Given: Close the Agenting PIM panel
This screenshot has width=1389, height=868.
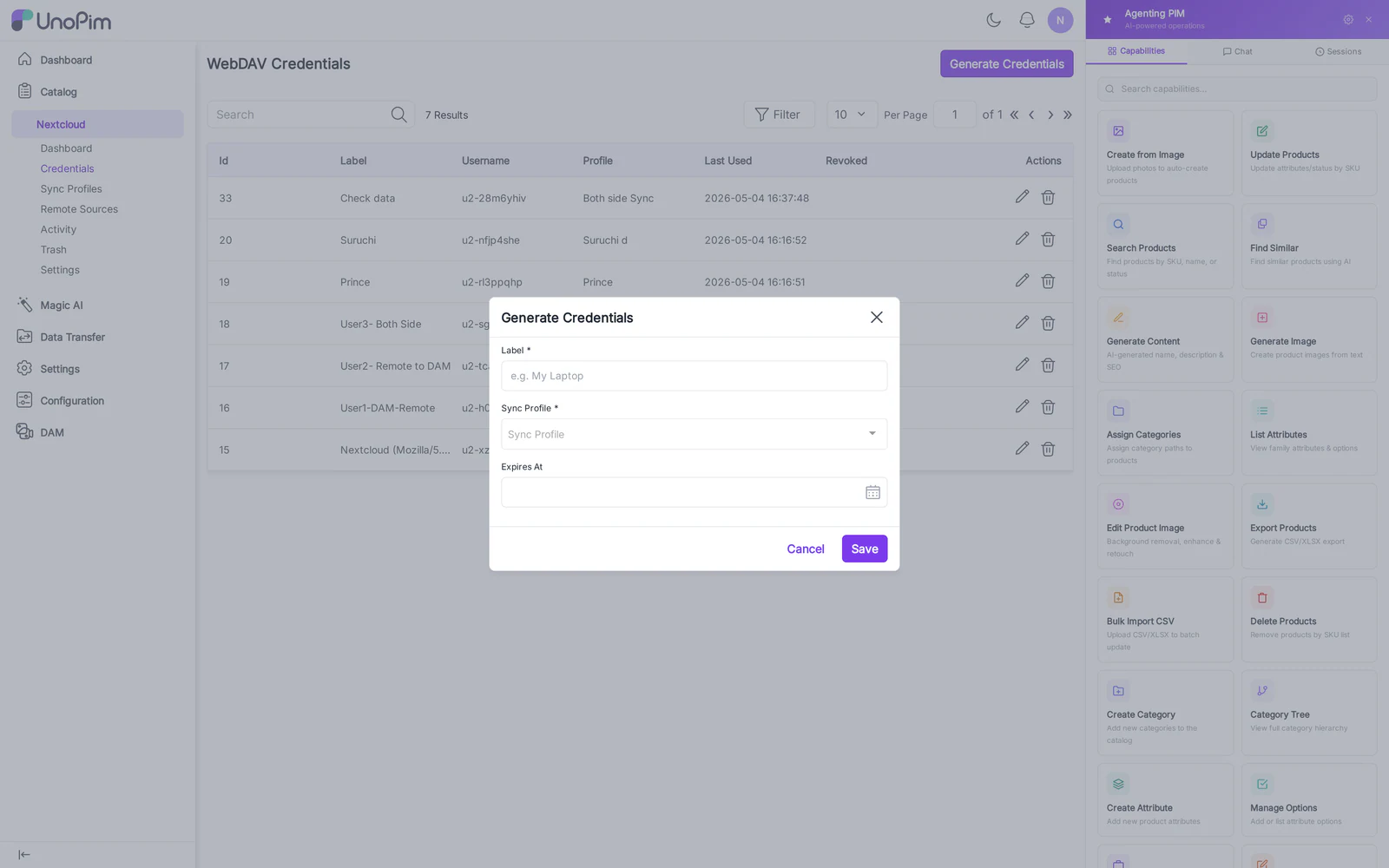Looking at the screenshot, I should [1369, 19].
